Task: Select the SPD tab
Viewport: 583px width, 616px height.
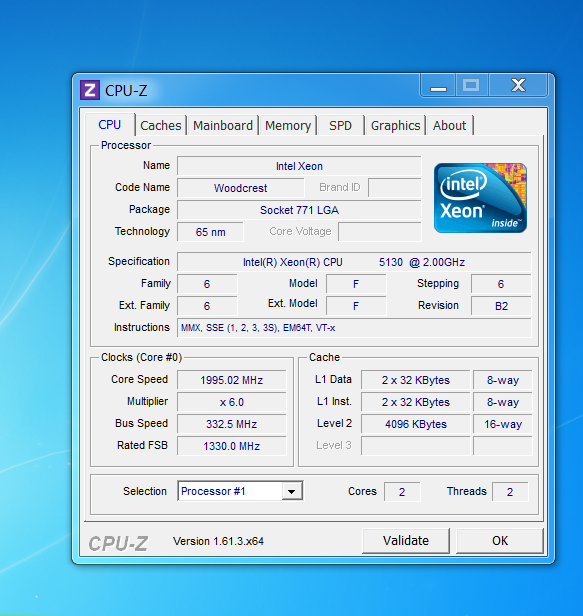Action: pyautogui.click(x=341, y=125)
